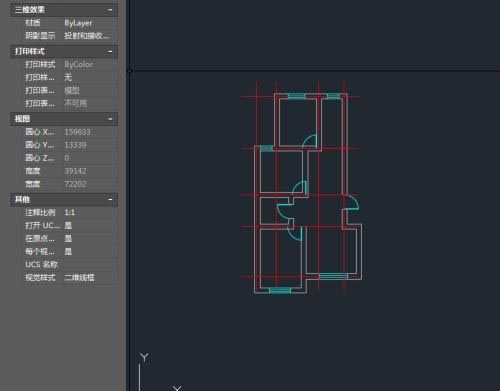500x391 pixels.
Task: Open the 打开 UC... 是 value
Action: pos(90,225)
